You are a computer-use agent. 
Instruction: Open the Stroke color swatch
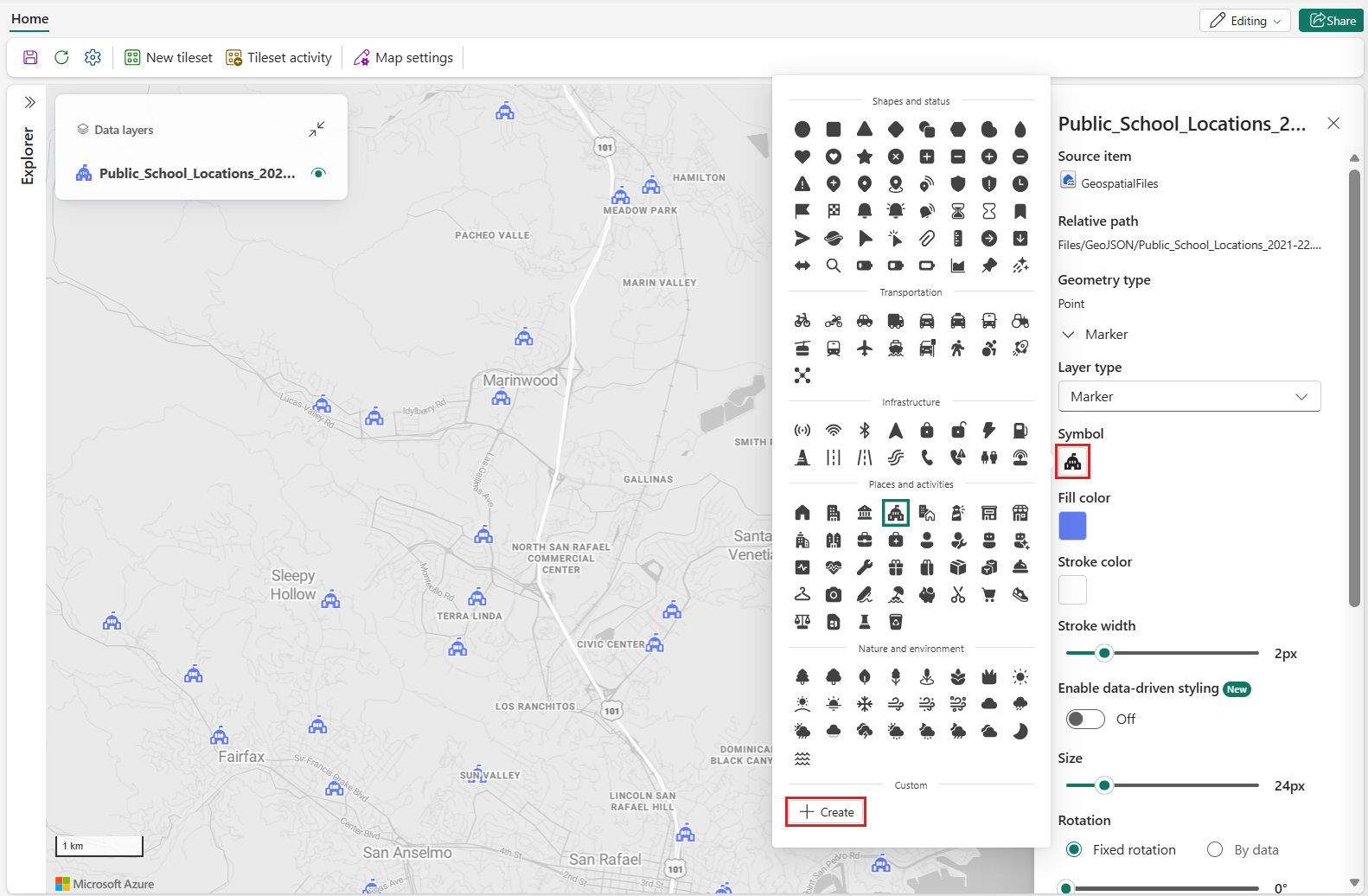tap(1072, 590)
